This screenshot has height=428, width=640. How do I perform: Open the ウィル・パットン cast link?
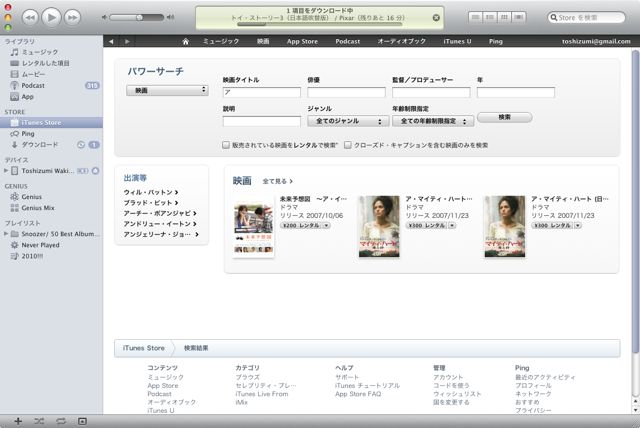pos(151,192)
